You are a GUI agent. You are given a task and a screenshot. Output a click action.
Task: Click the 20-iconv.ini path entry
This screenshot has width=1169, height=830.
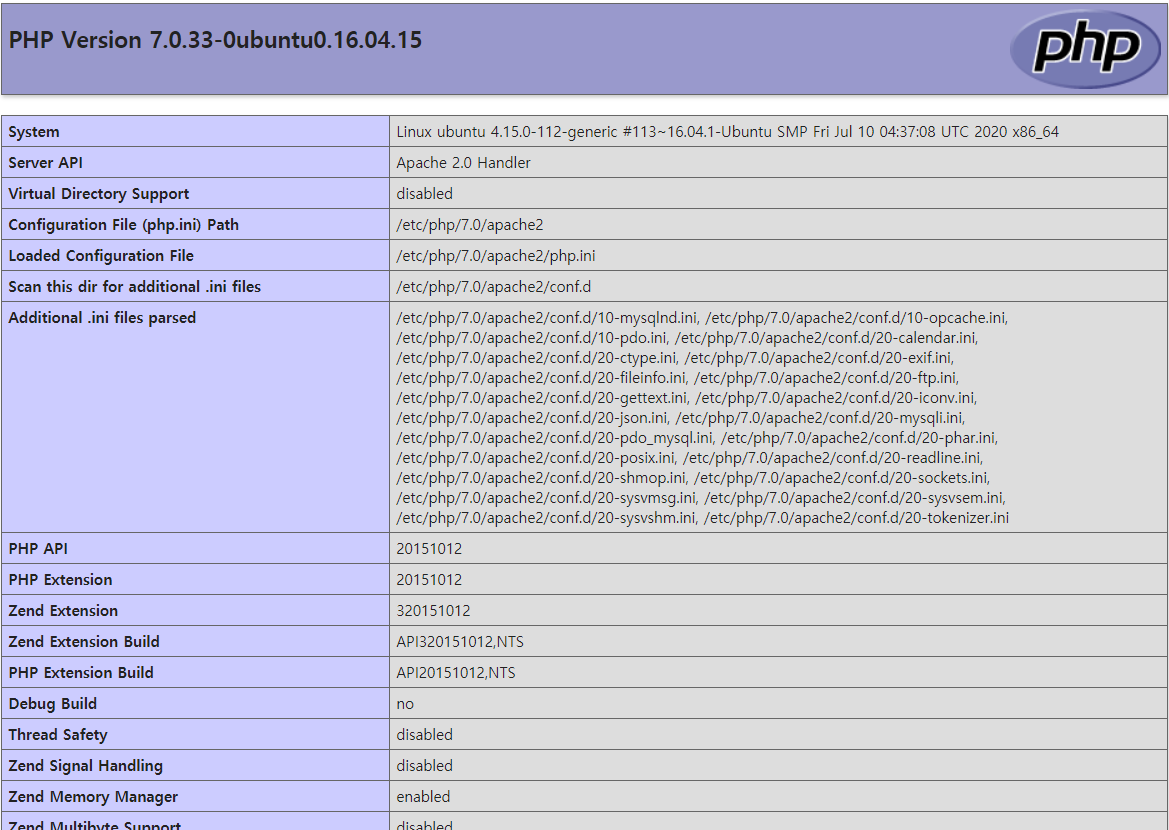pos(836,398)
